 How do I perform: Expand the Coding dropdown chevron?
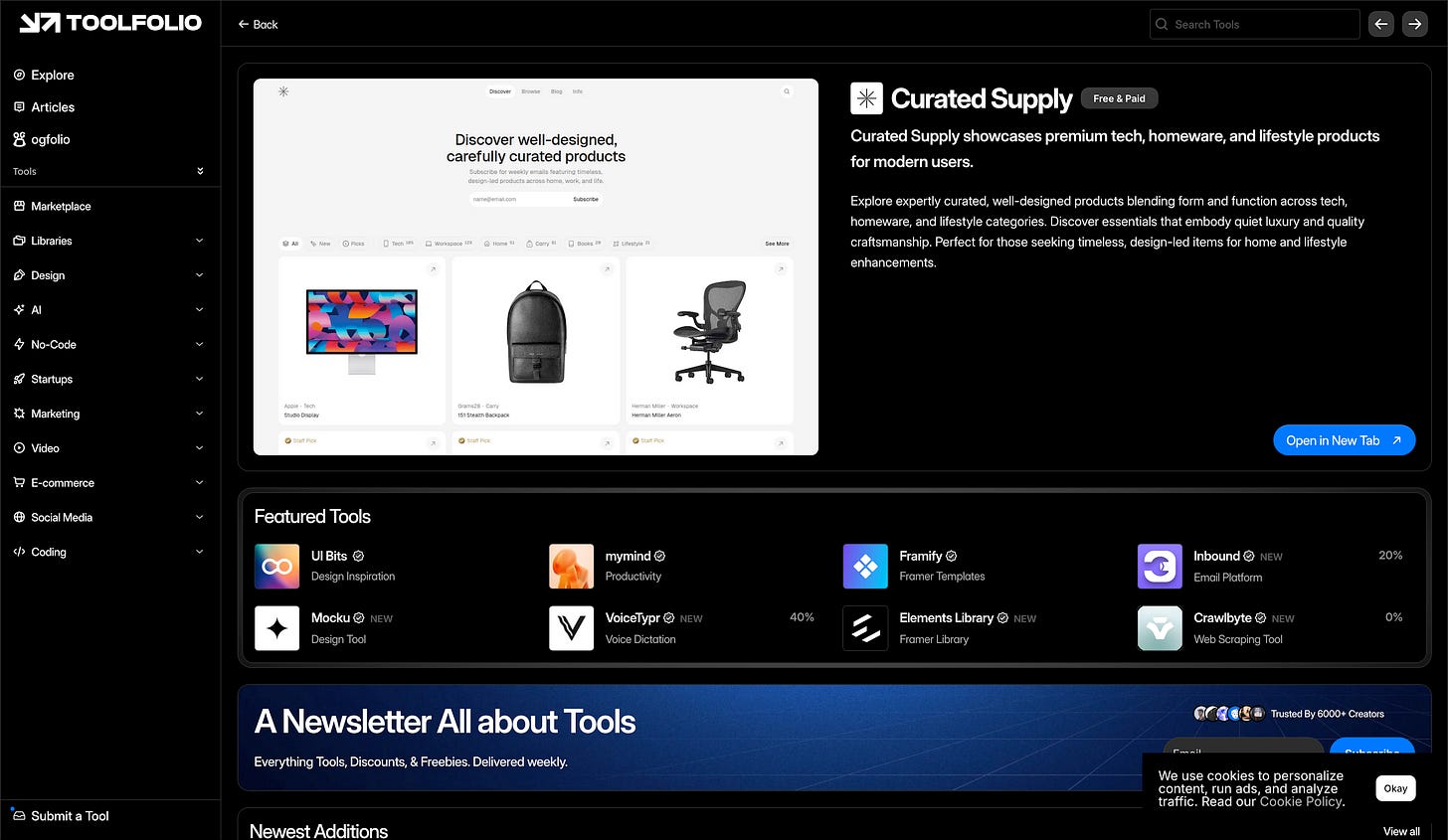[199, 552]
